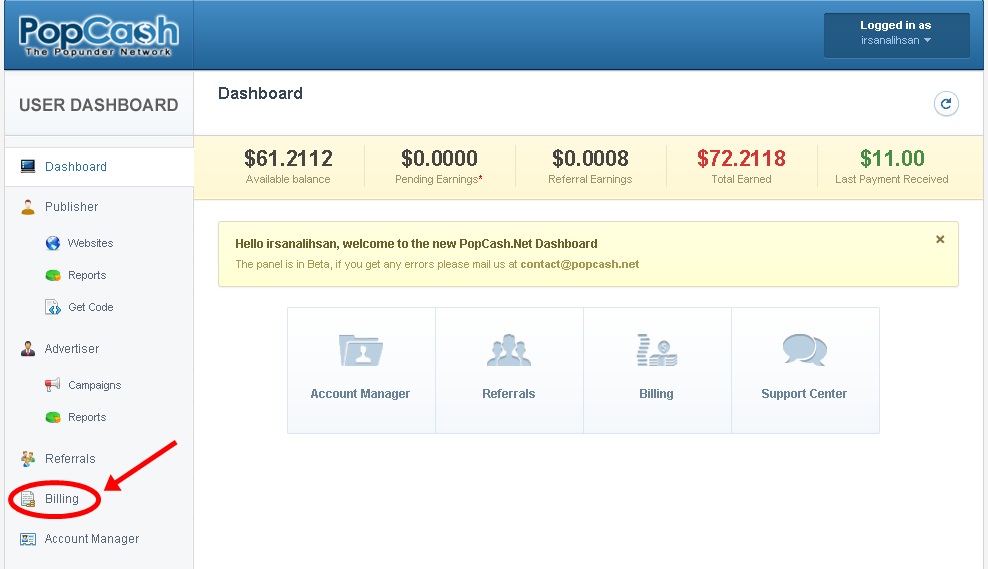Click the $61.2112 available balance value

click(289, 158)
